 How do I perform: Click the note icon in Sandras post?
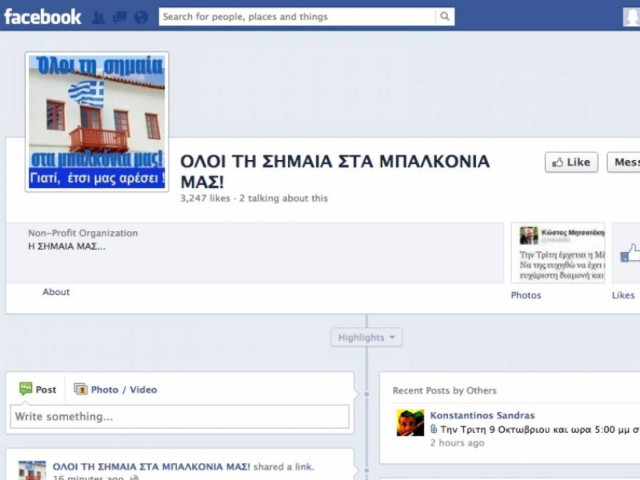pos(434,429)
